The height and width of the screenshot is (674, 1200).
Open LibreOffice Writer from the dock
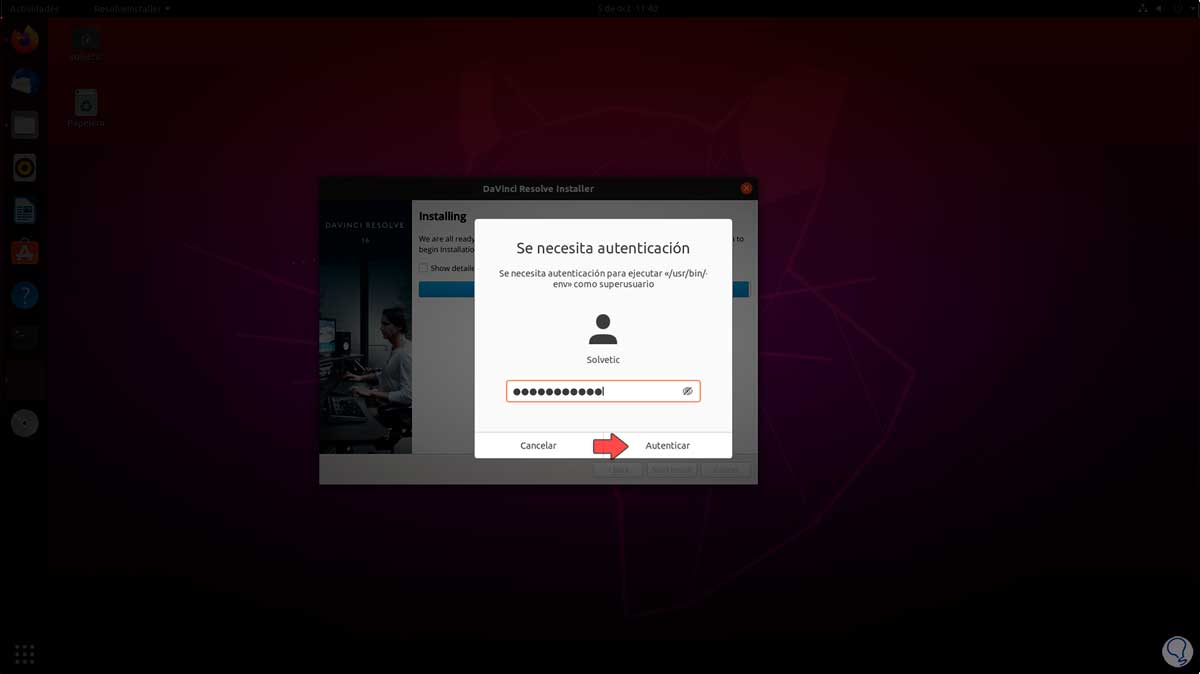[x=25, y=211]
